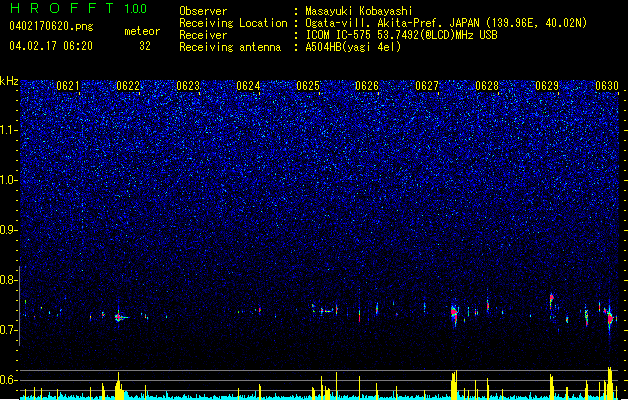The height and width of the screenshot is (400, 629).
Task: Click the 0624 time marker
Action: [x=248, y=86]
